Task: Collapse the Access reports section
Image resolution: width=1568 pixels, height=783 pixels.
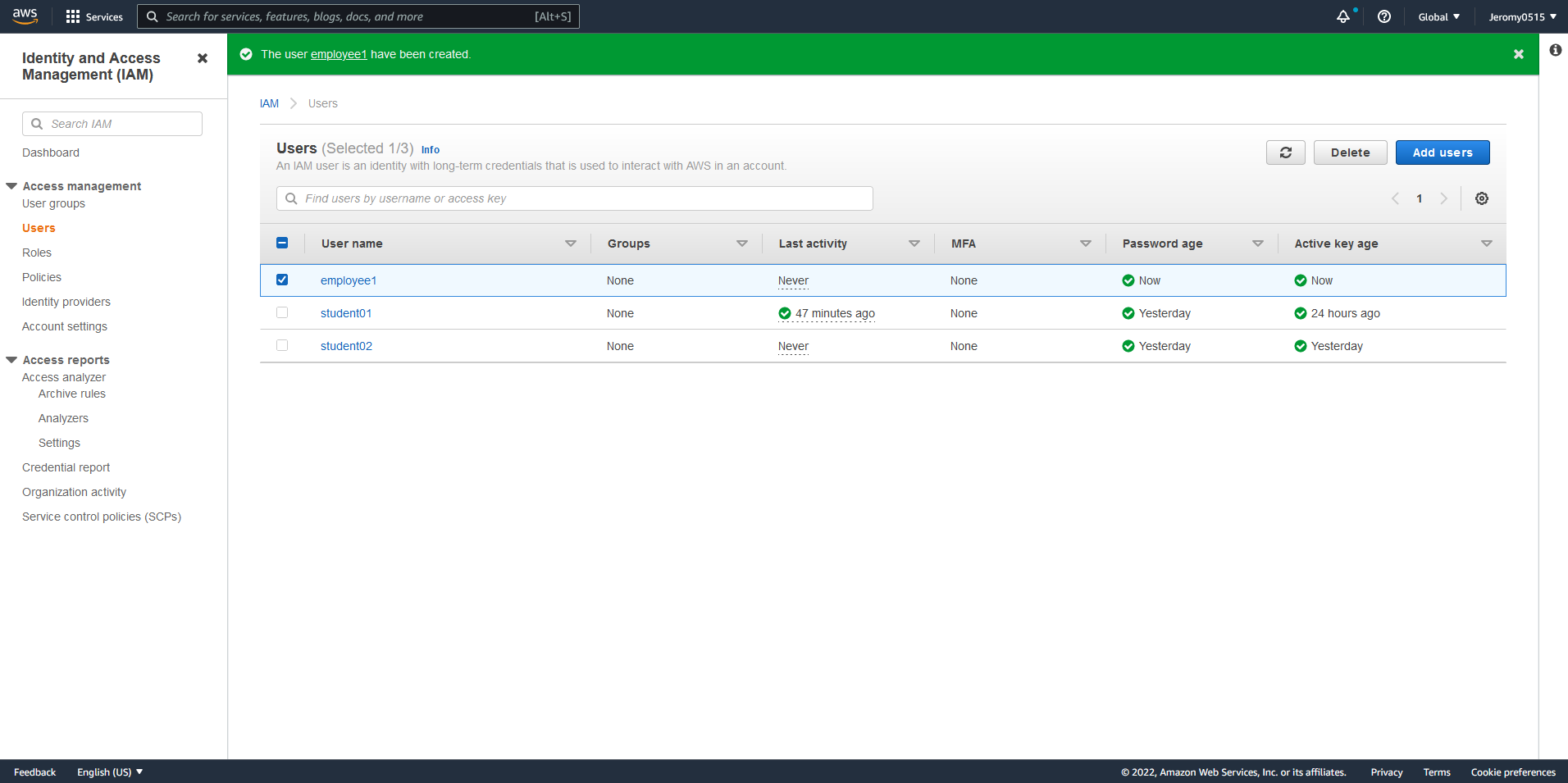Action: [11, 360]
